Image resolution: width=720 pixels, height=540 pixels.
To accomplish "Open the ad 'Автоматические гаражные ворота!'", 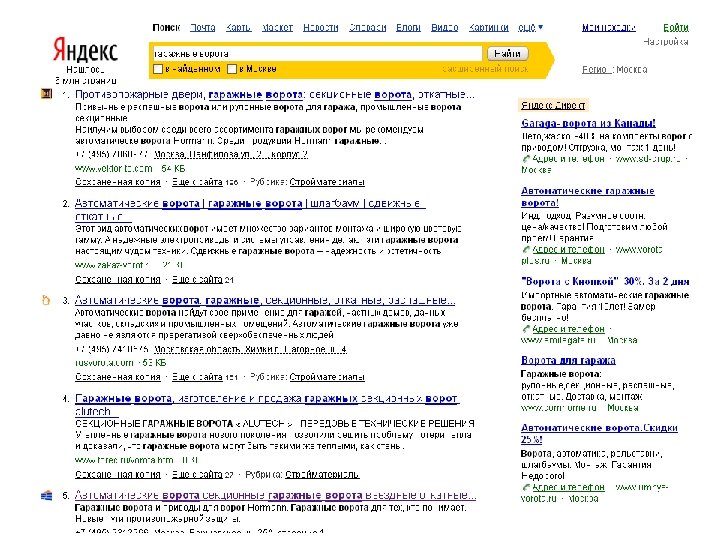I will point(588,197).
